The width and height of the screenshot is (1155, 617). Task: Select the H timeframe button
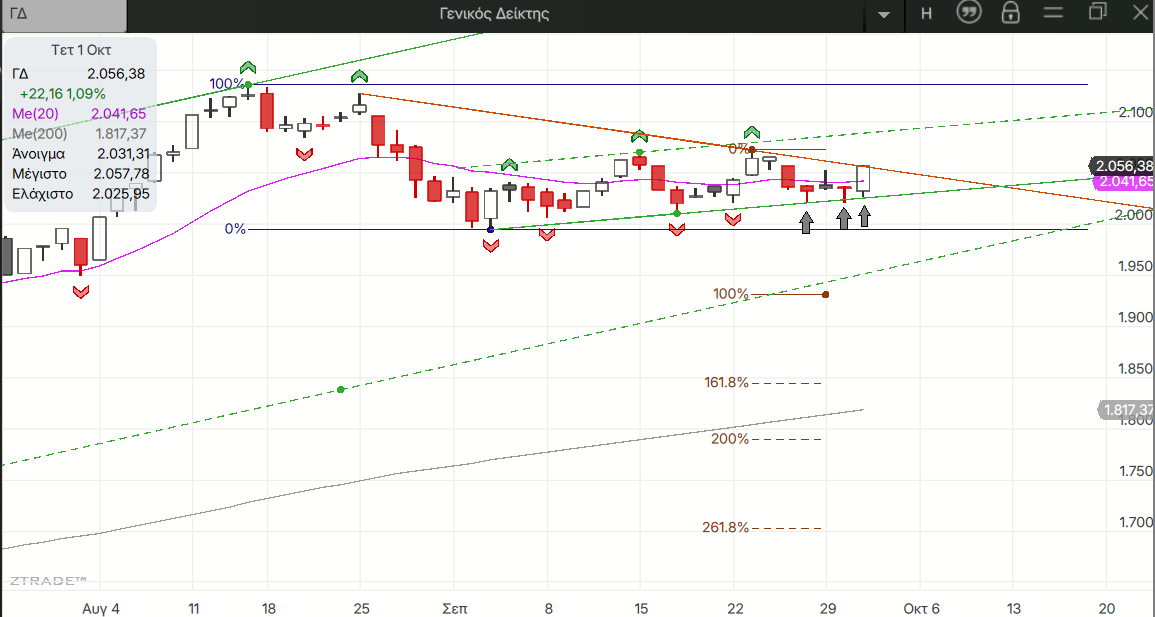pyautogui.click(x=926, y=13)
